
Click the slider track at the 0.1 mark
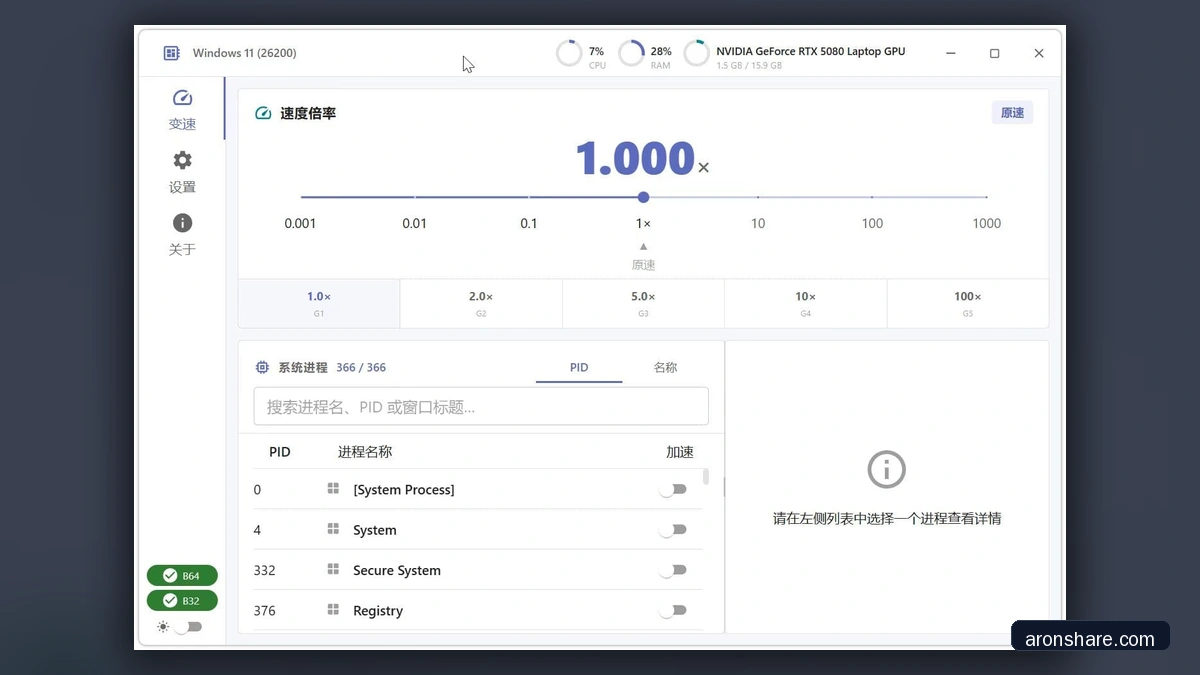[x=529, y=197]
